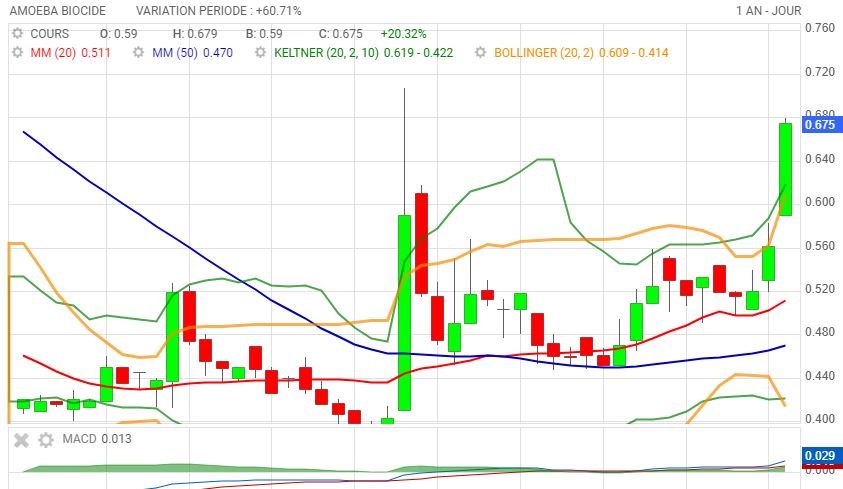Click the 0.600 price axis label

tap(820, 202)
